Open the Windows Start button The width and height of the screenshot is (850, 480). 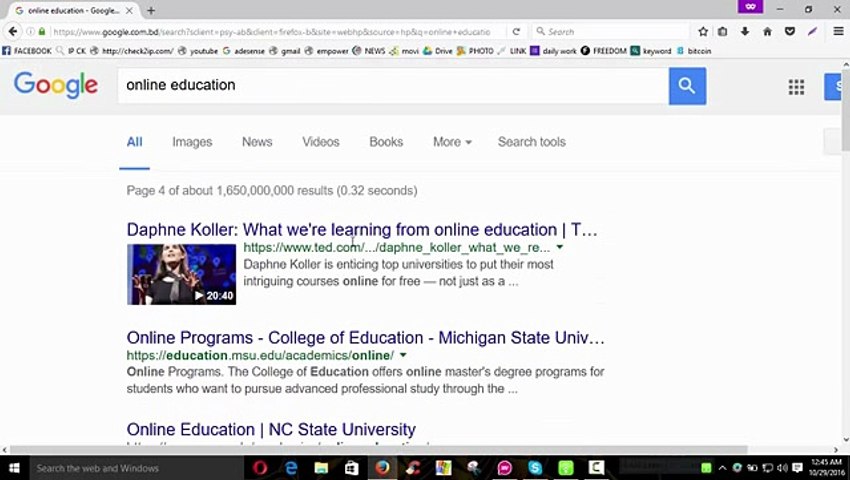tap(14, 468)
